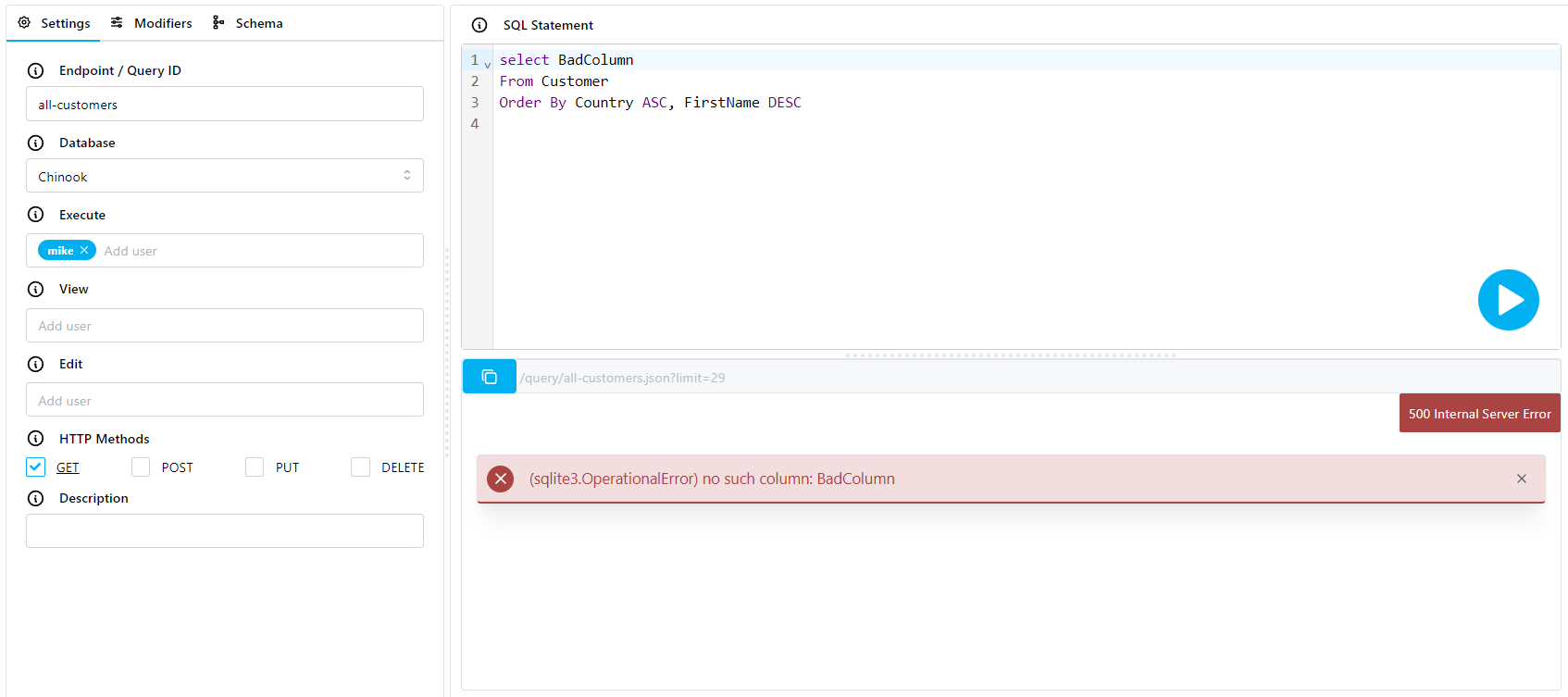Click info icon beside Database label
Image resolution: width=1568 pixels, height=697 pixels.
point(36,143)
